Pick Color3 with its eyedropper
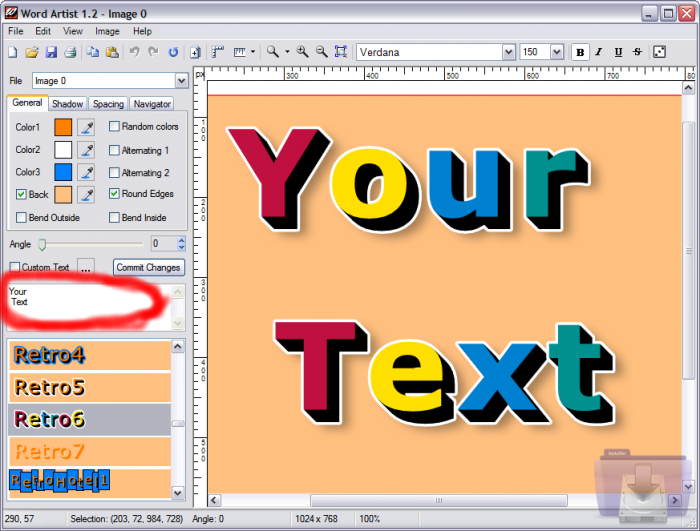This screenshot has width=700, height=531. [x=86, y=172]
